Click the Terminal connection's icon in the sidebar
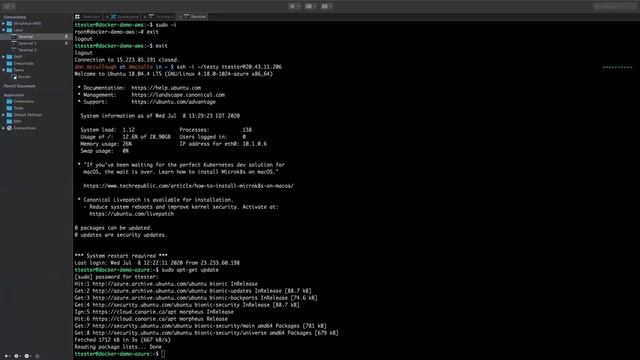Screen dimensions: 640x360 coord(14,37)
